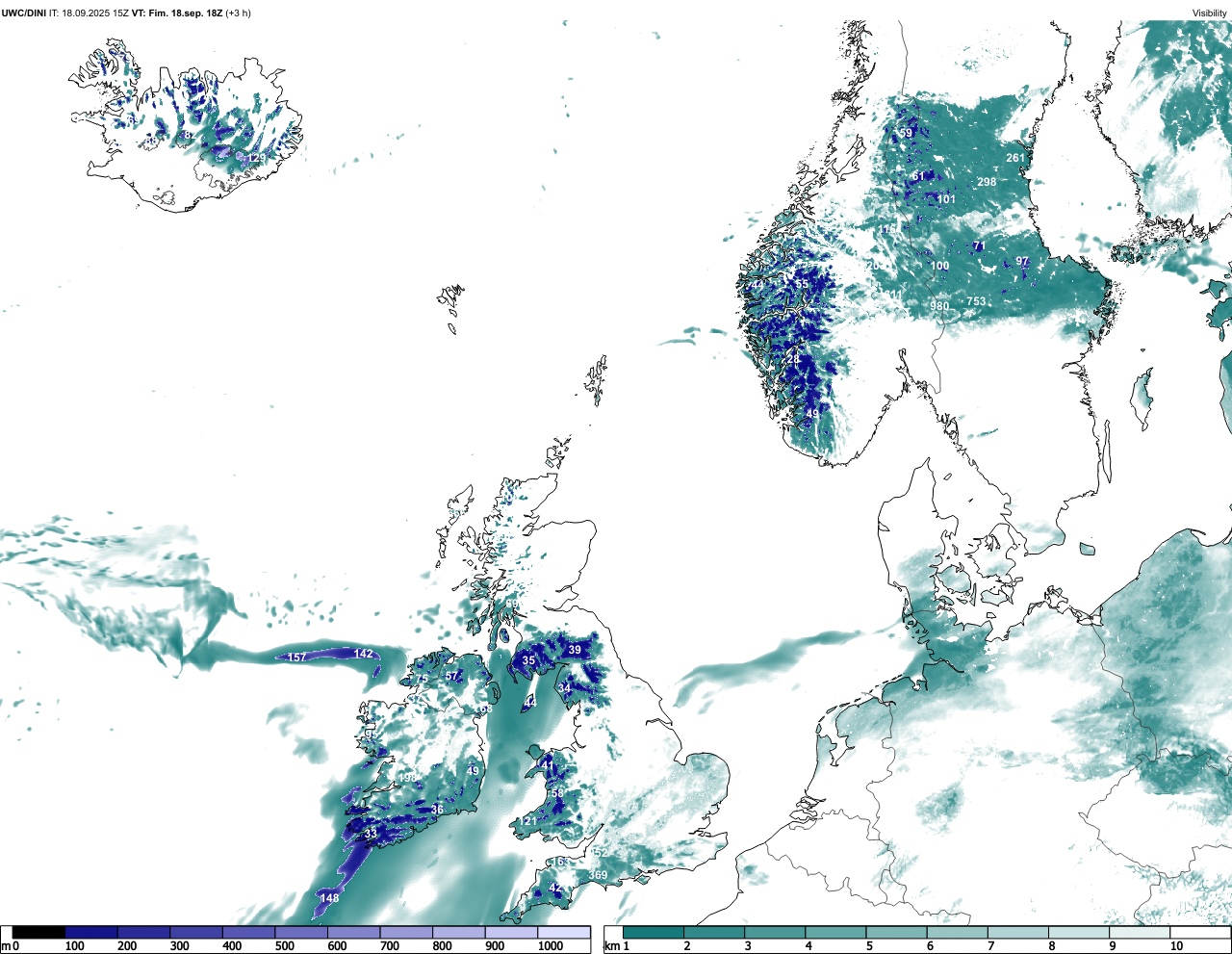Click the '261' value over northern Sweden

pyautogui.click(x=1015, y=158)
